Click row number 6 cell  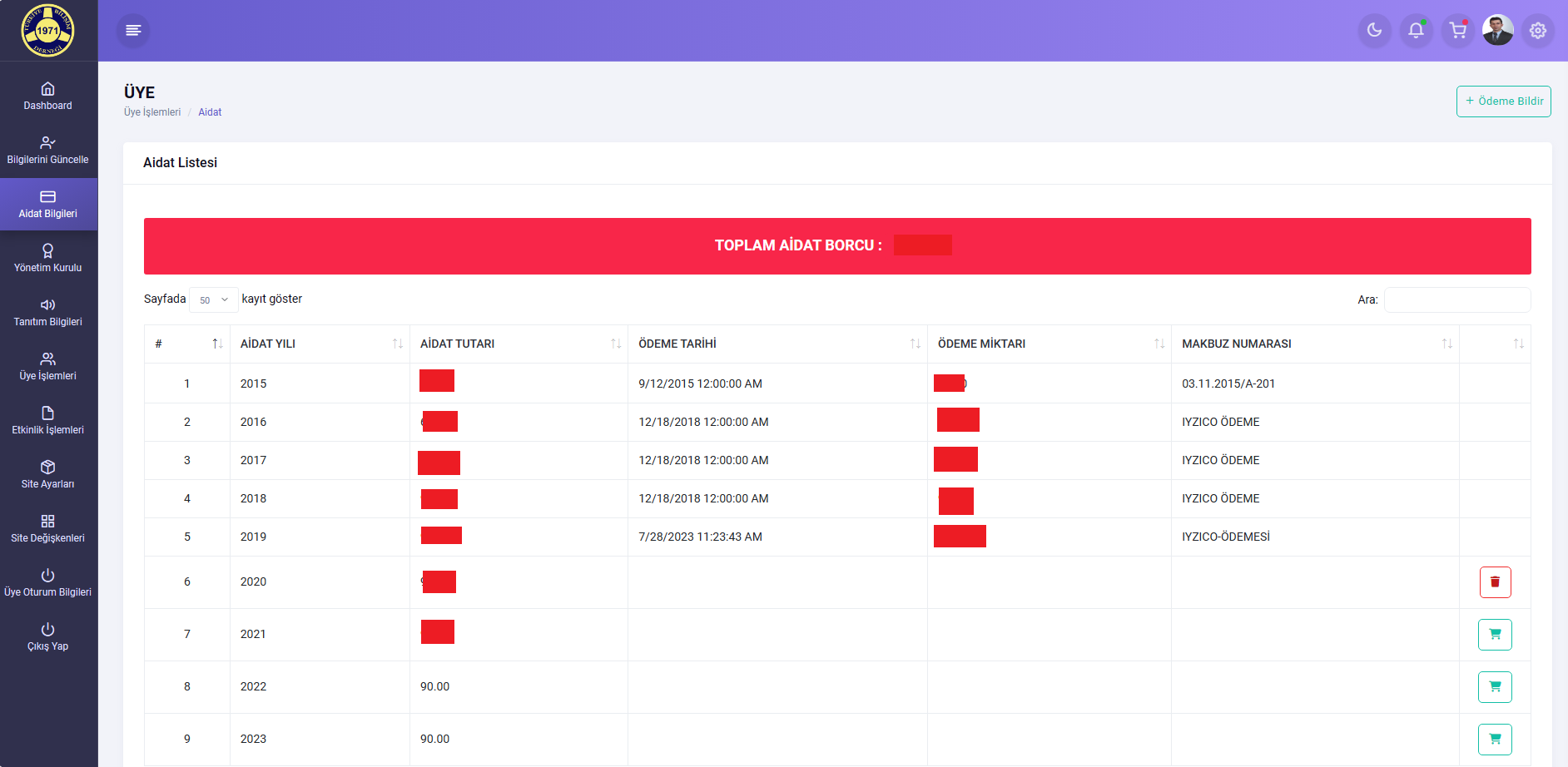pos(187,581)
